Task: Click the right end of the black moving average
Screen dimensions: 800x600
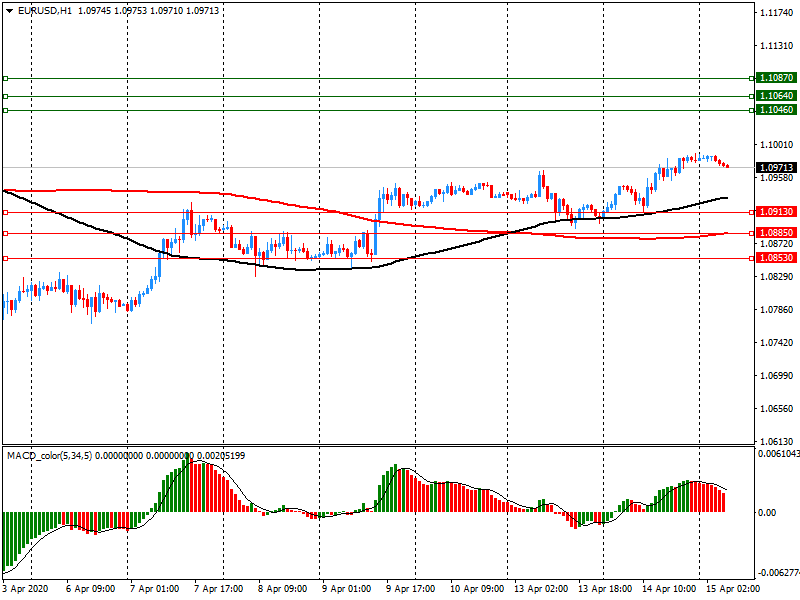Action: point(725,198)
